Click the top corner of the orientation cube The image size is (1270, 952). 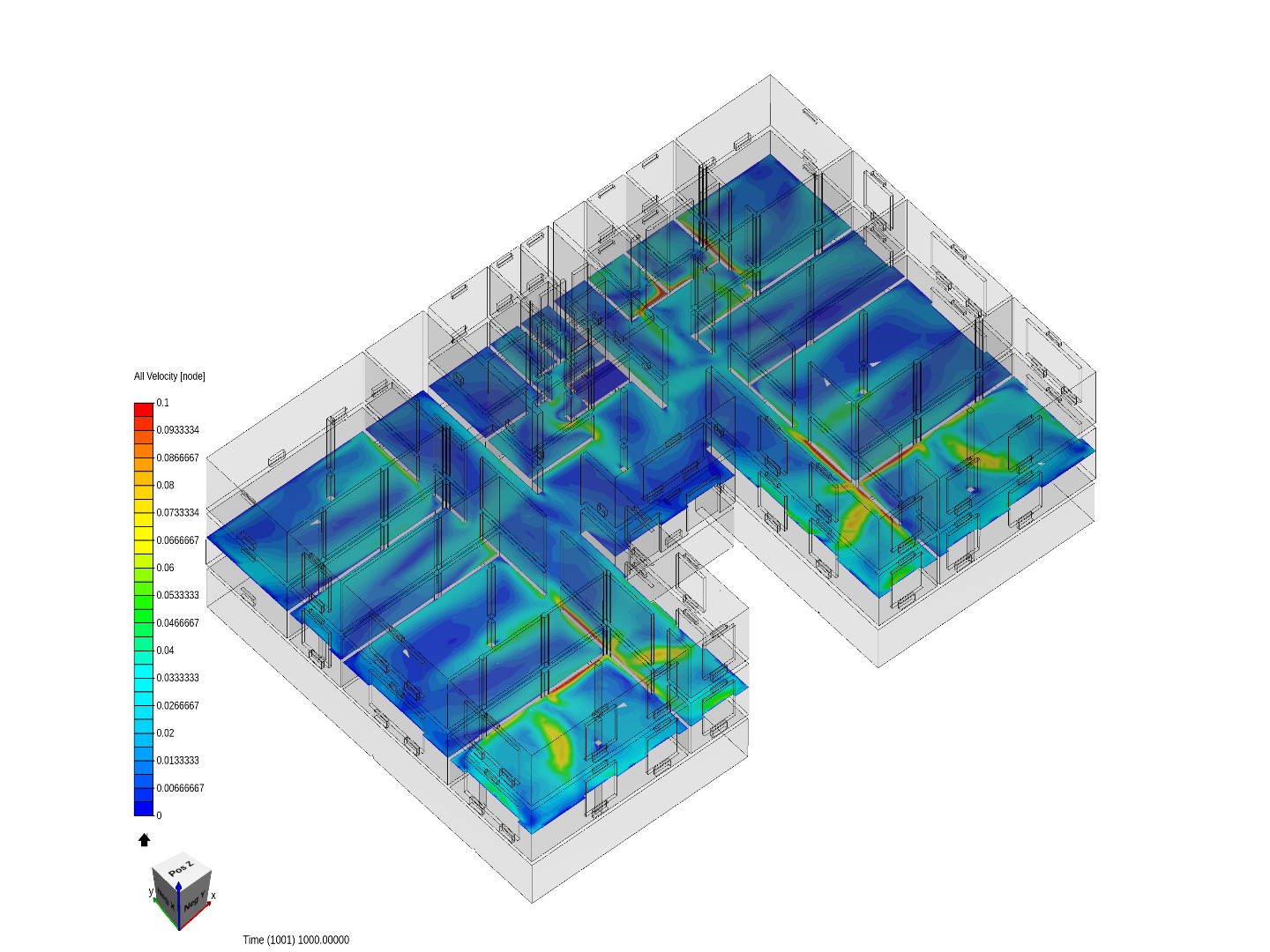(x=183, y=852)
